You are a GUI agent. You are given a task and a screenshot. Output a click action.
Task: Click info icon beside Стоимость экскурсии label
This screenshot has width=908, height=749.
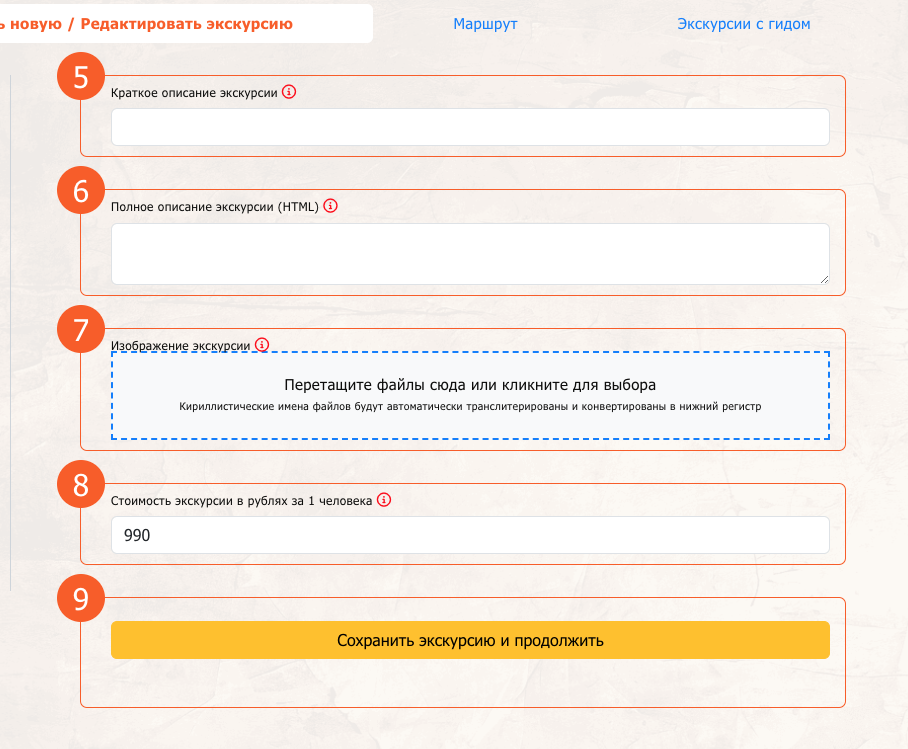tap(384, 499)
